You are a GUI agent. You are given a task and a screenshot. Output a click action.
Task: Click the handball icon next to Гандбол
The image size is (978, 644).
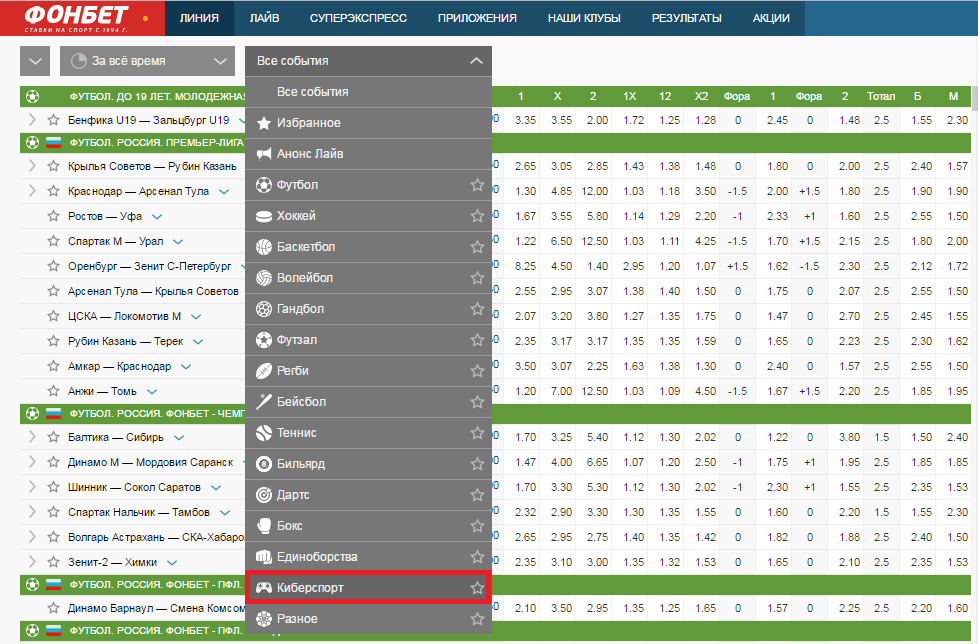click(264, 309)
